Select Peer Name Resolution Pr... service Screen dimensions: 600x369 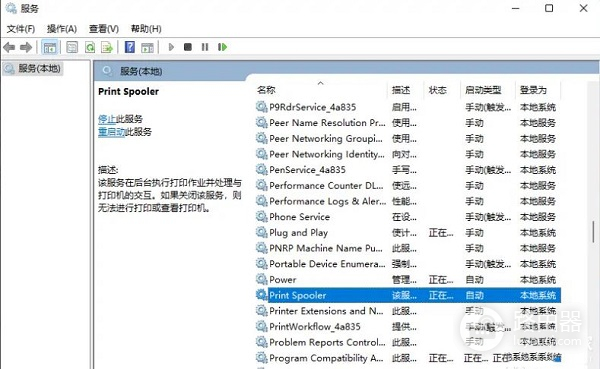point(408,123)
